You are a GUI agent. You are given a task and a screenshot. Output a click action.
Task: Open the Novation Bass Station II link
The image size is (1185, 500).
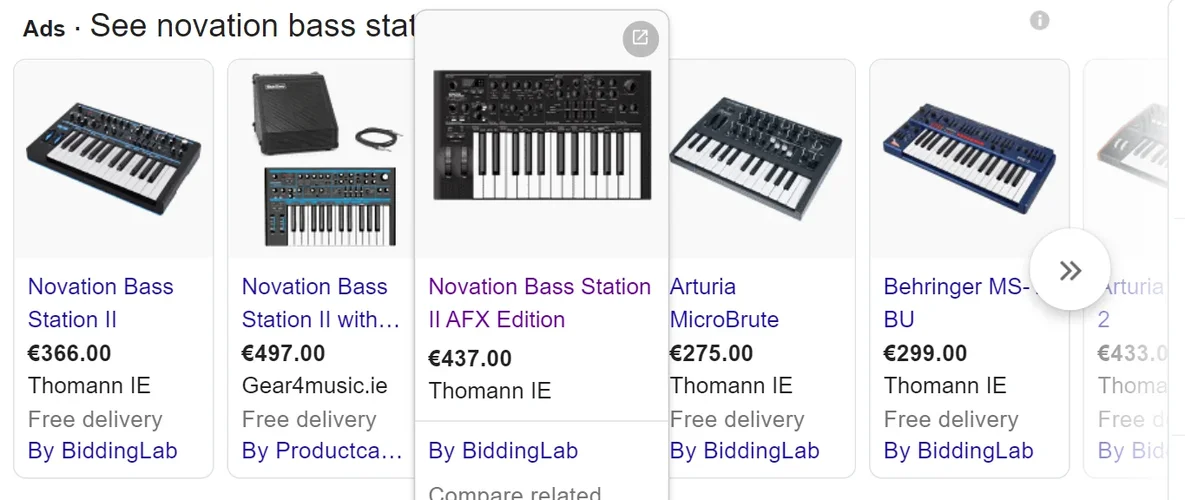[100, 303]
